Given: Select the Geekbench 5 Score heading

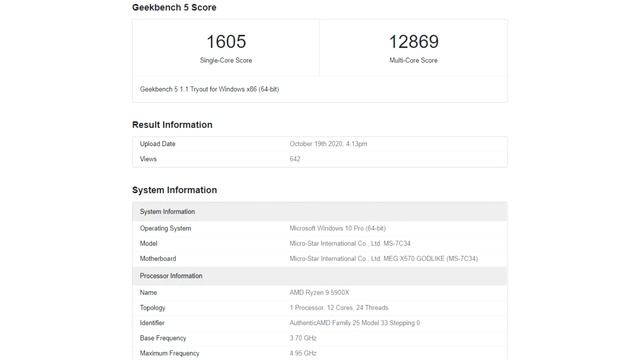Looking at the screenshot, I should pos(174,7).
